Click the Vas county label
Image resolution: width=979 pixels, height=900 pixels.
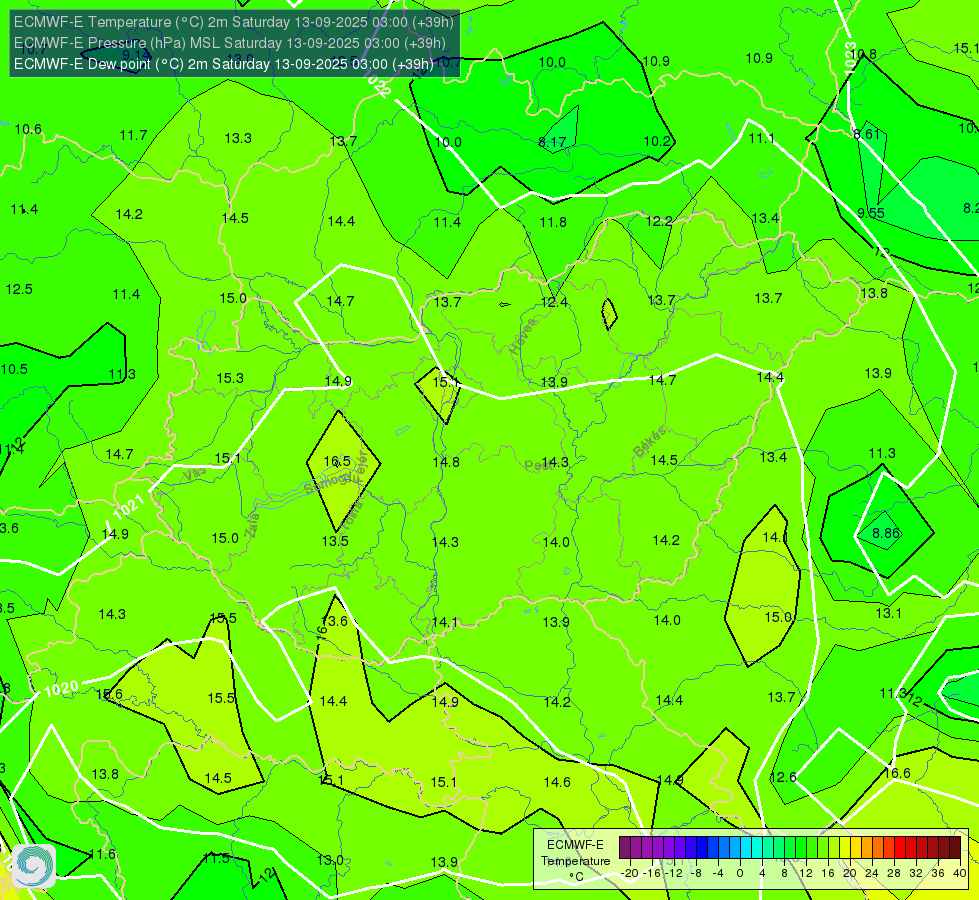pos(195,475)
